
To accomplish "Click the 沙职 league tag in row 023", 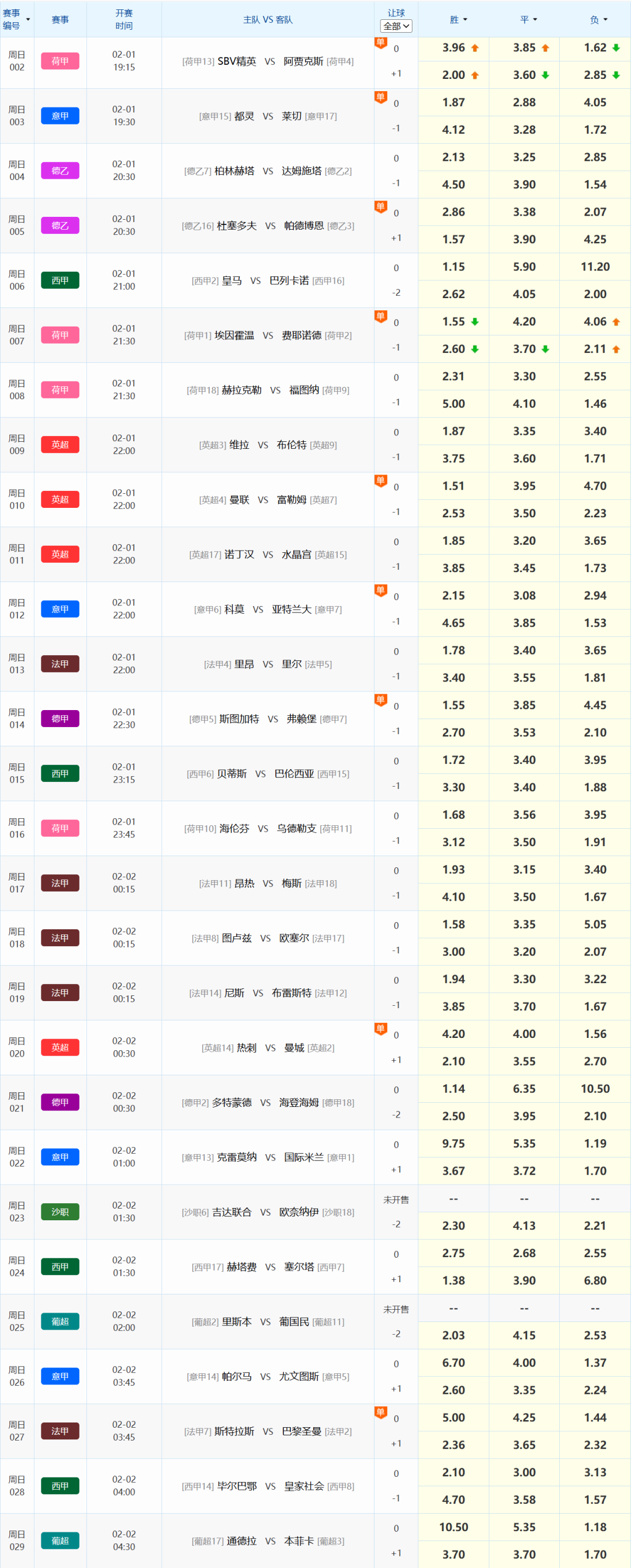I will pos(60,1212).
